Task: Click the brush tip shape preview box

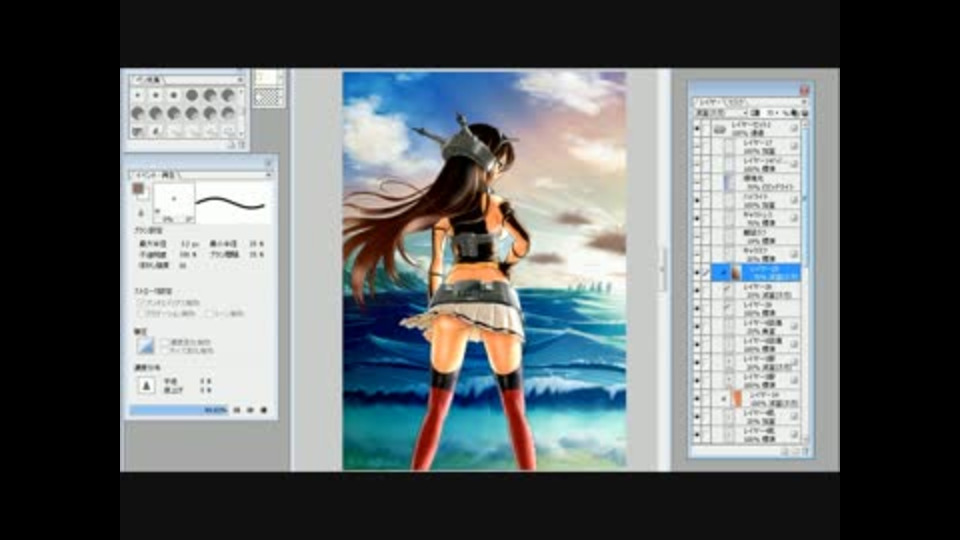Action: [x=173, y=203]
